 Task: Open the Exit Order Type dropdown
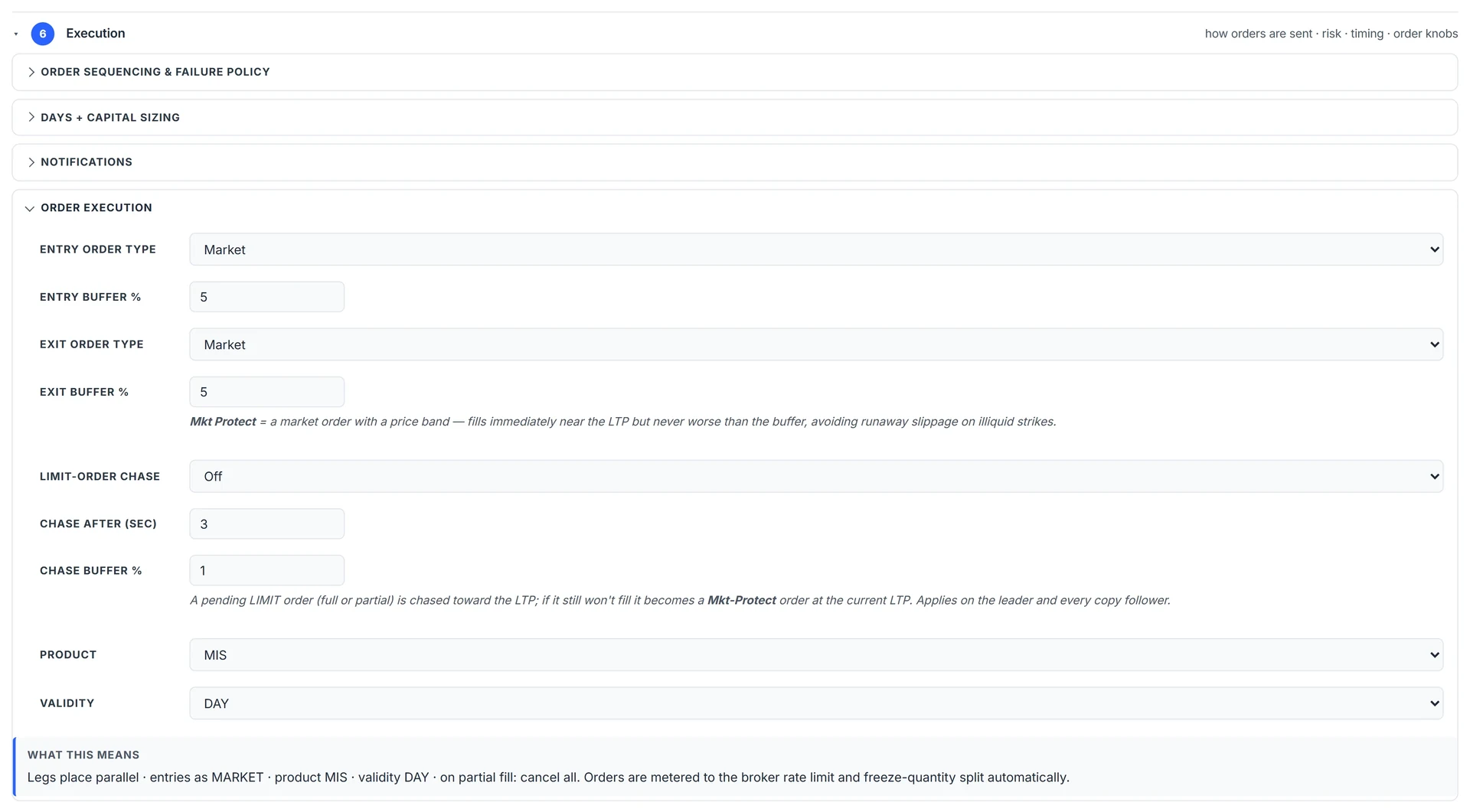point(816,344)
